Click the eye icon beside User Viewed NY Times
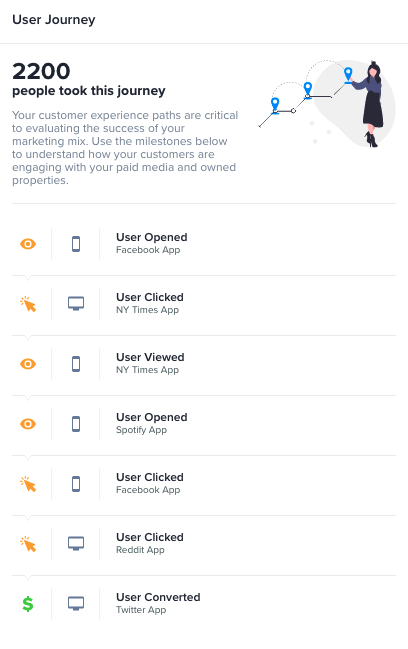 point(28,364)
